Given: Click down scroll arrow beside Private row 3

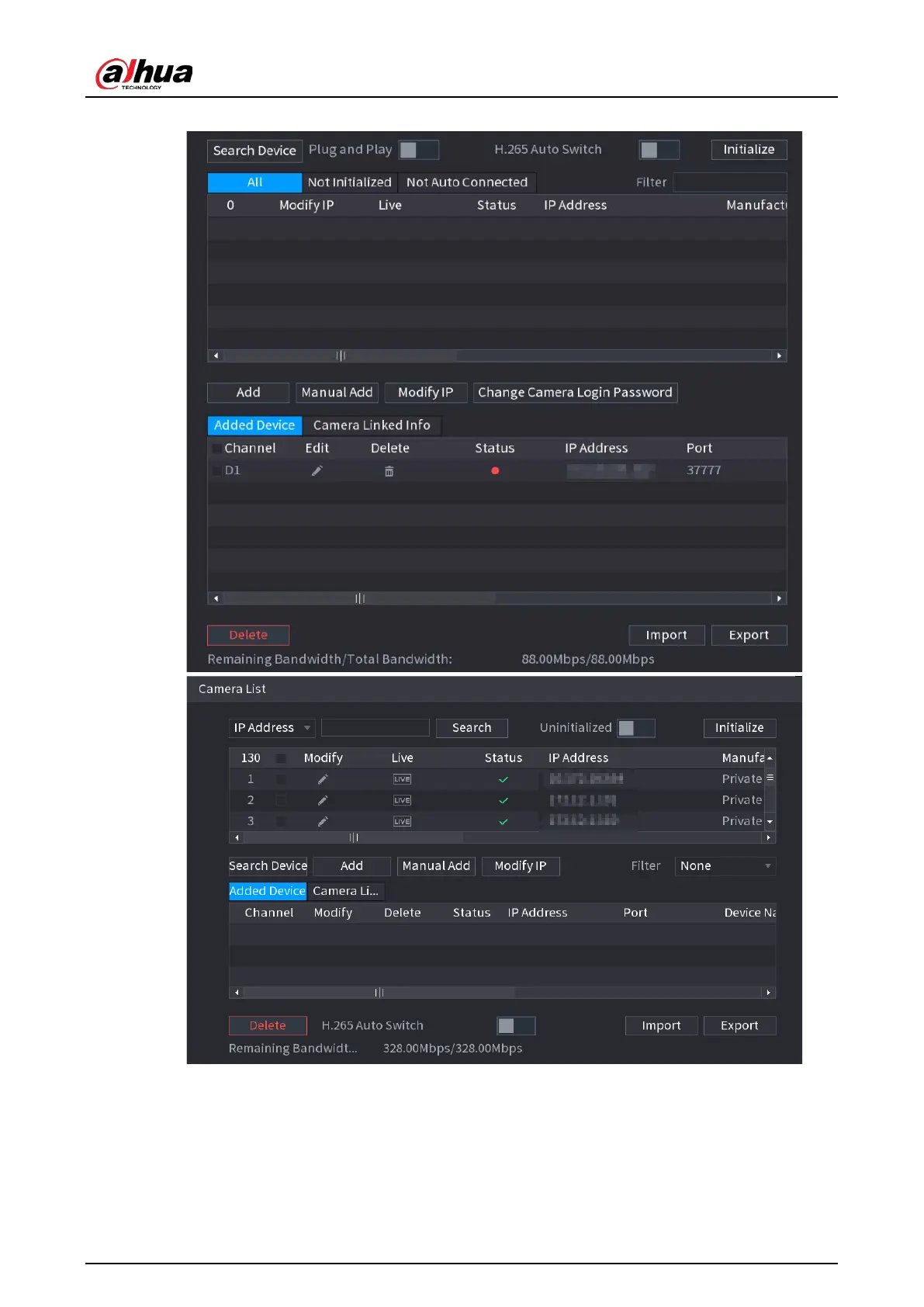Looking at the screenshot, I should point(770,822).
